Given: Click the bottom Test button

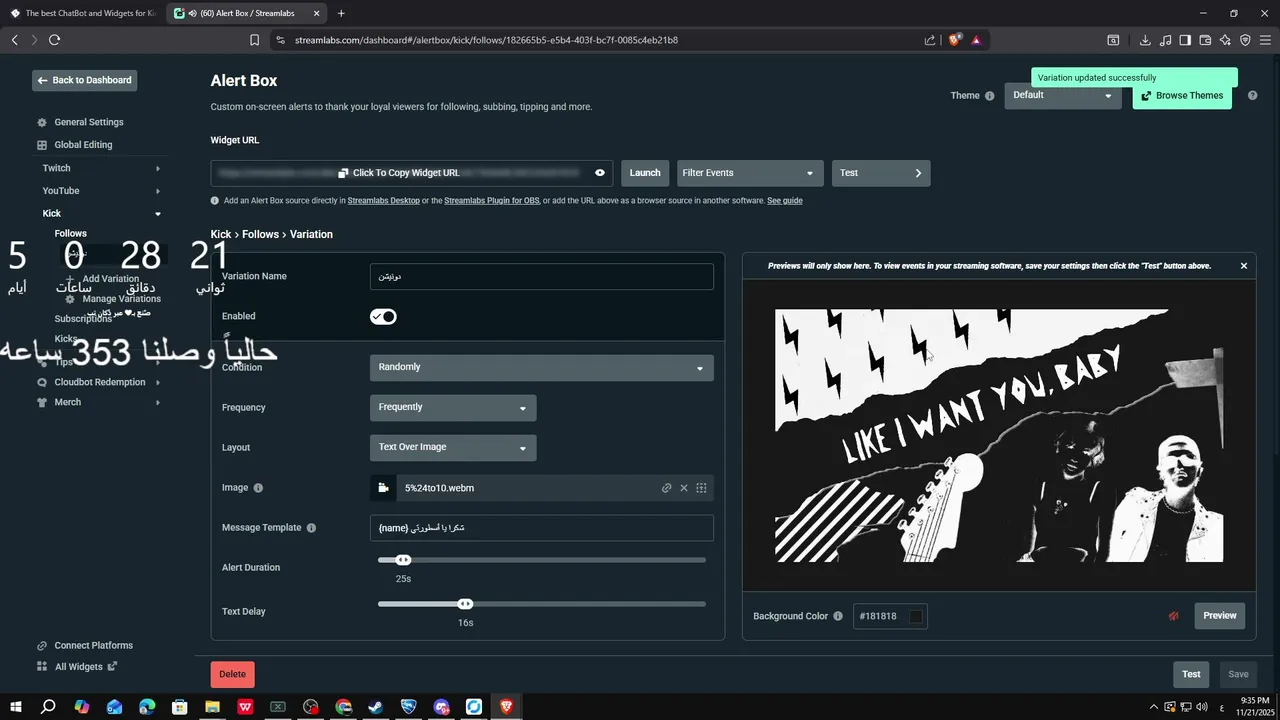Looking at the screenshot, I should coord(1191,674).
